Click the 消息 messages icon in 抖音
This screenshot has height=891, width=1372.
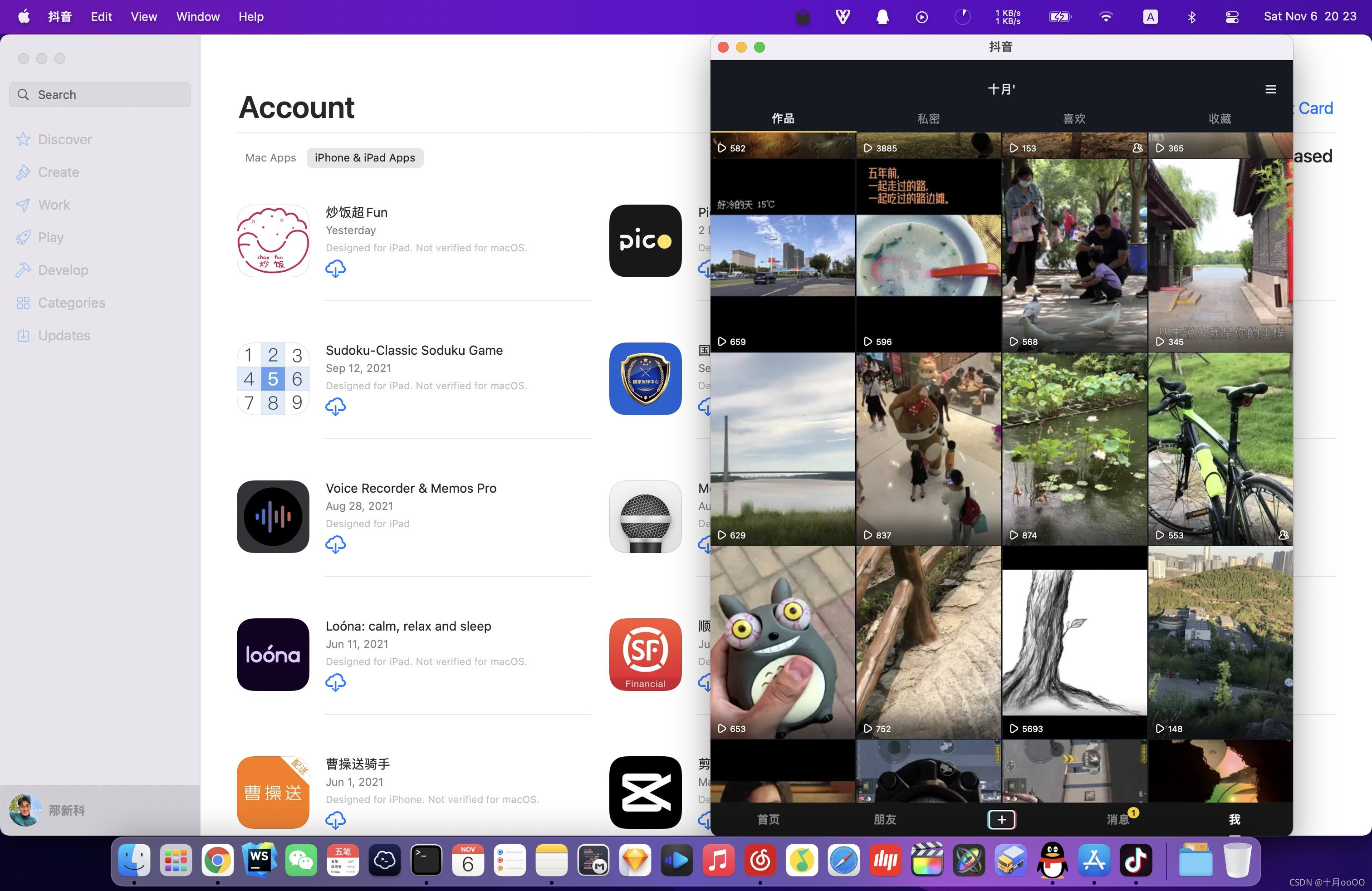point(1117,819)
